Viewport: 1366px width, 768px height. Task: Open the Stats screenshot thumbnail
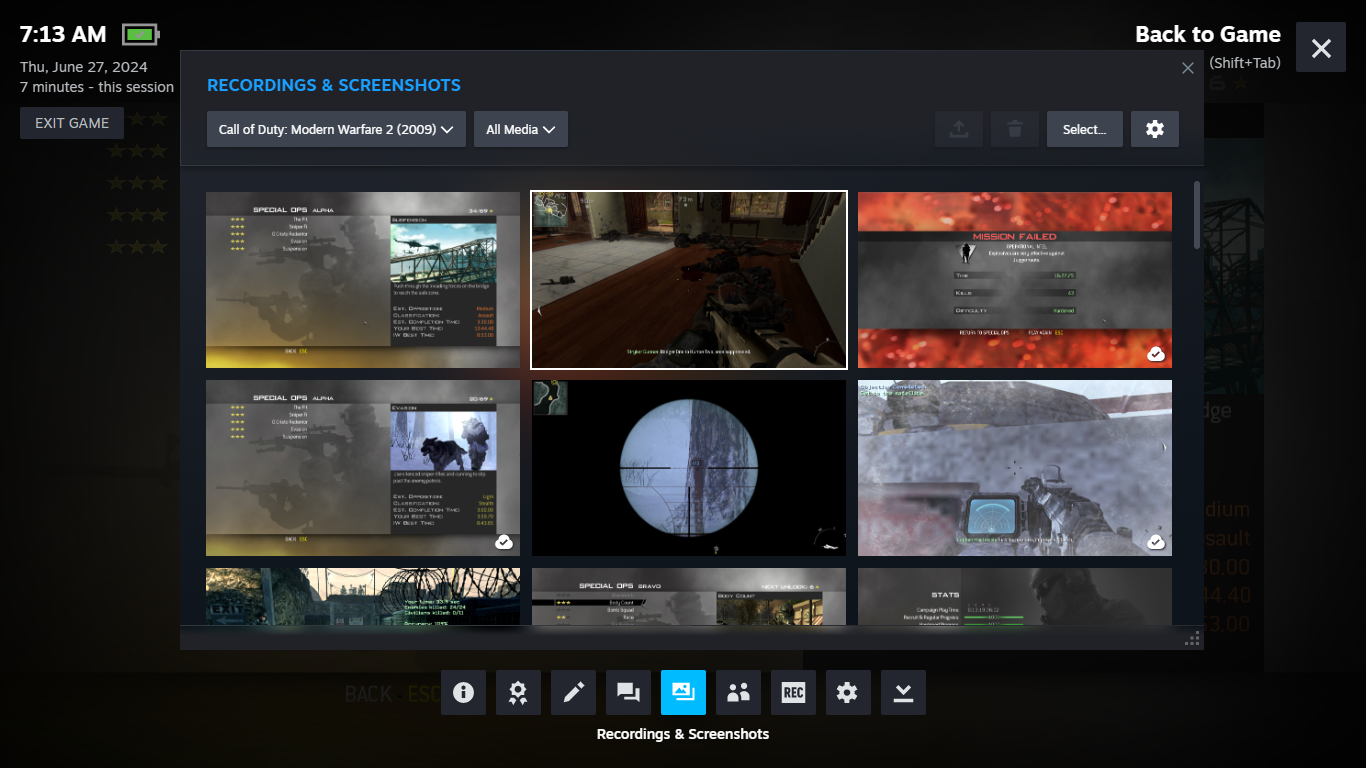tap(1015, 597)
